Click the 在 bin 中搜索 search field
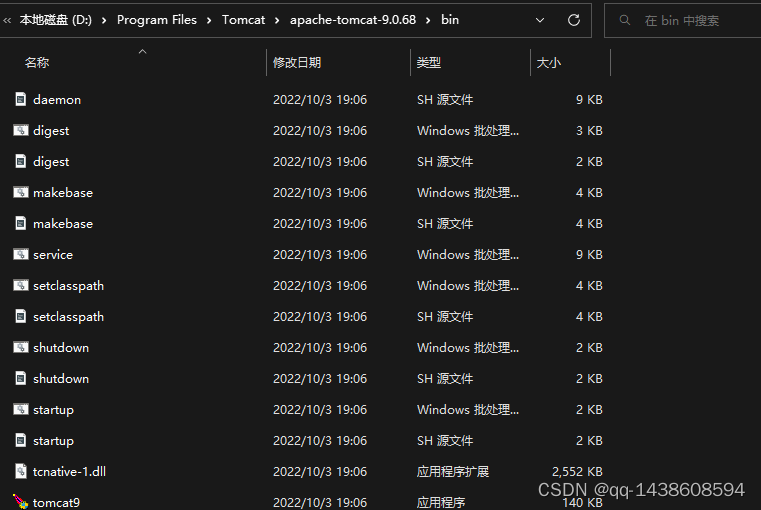 pyautogui.click(x=682, y=20)
